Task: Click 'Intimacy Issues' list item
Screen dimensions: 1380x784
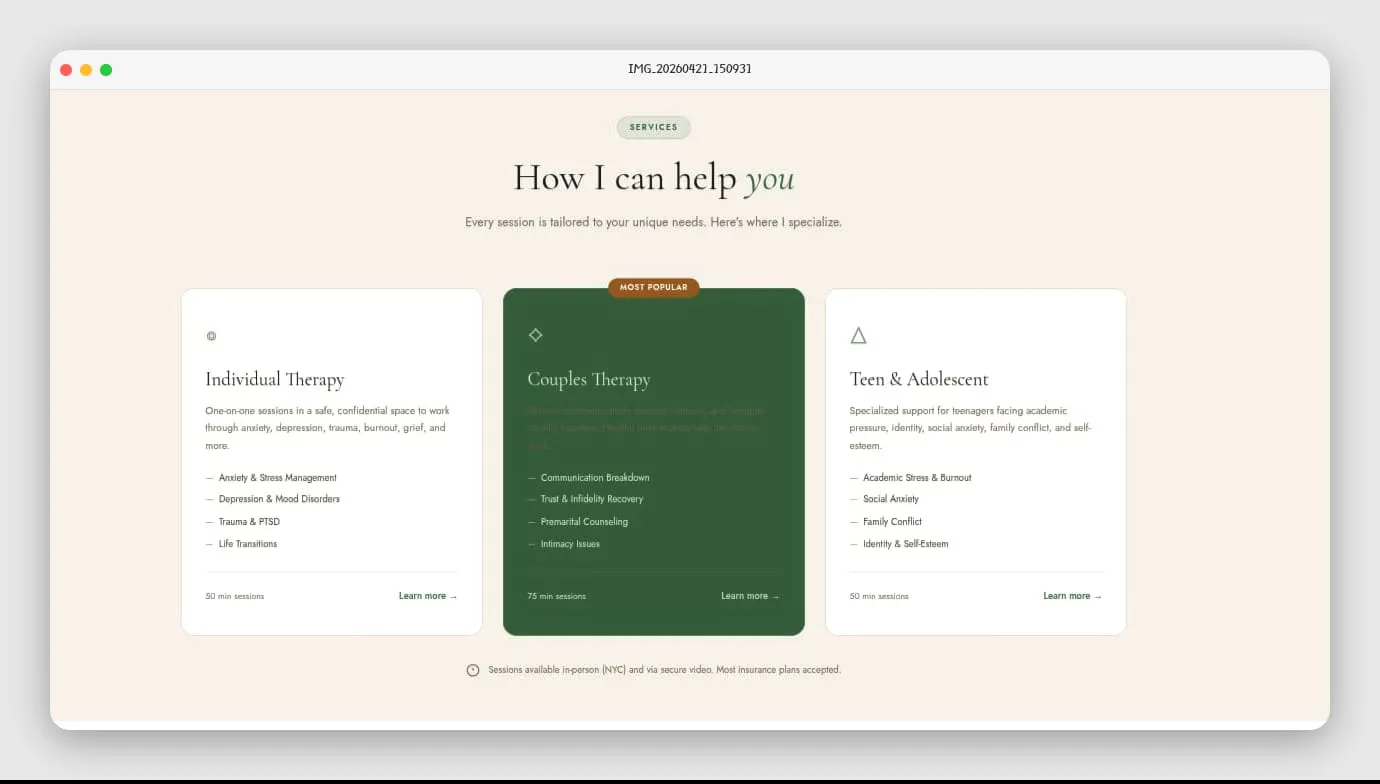Action: click(570, 544)
